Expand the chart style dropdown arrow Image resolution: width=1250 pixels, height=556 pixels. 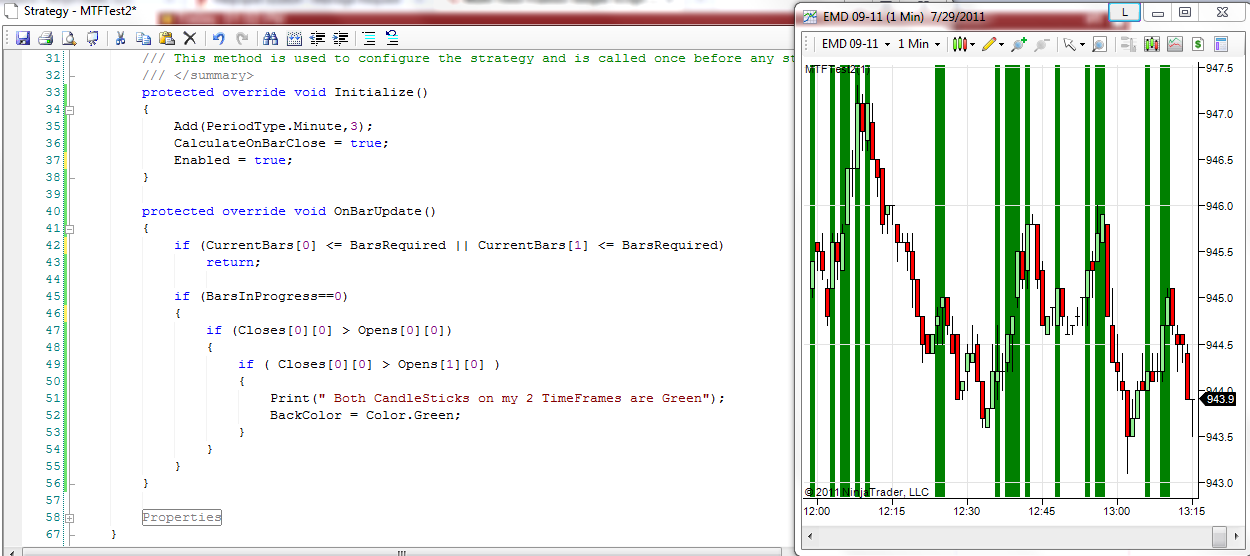click(x=972, y=45)
